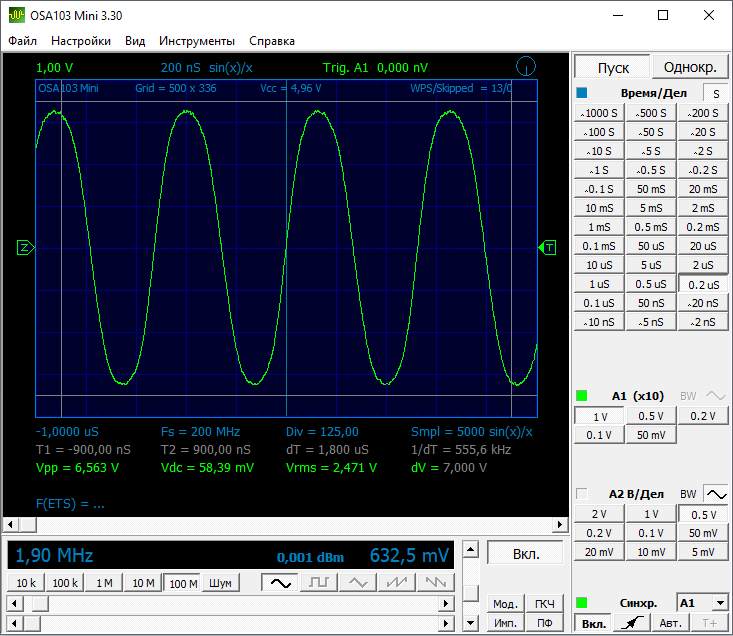Click the Однокр. single capture button

[690, 68]
